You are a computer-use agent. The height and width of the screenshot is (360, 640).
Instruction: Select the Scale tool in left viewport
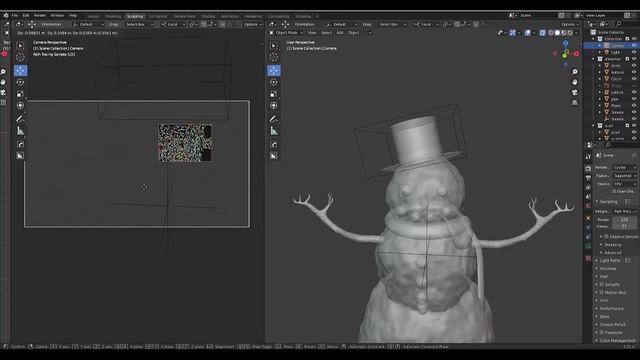point(20,94)
